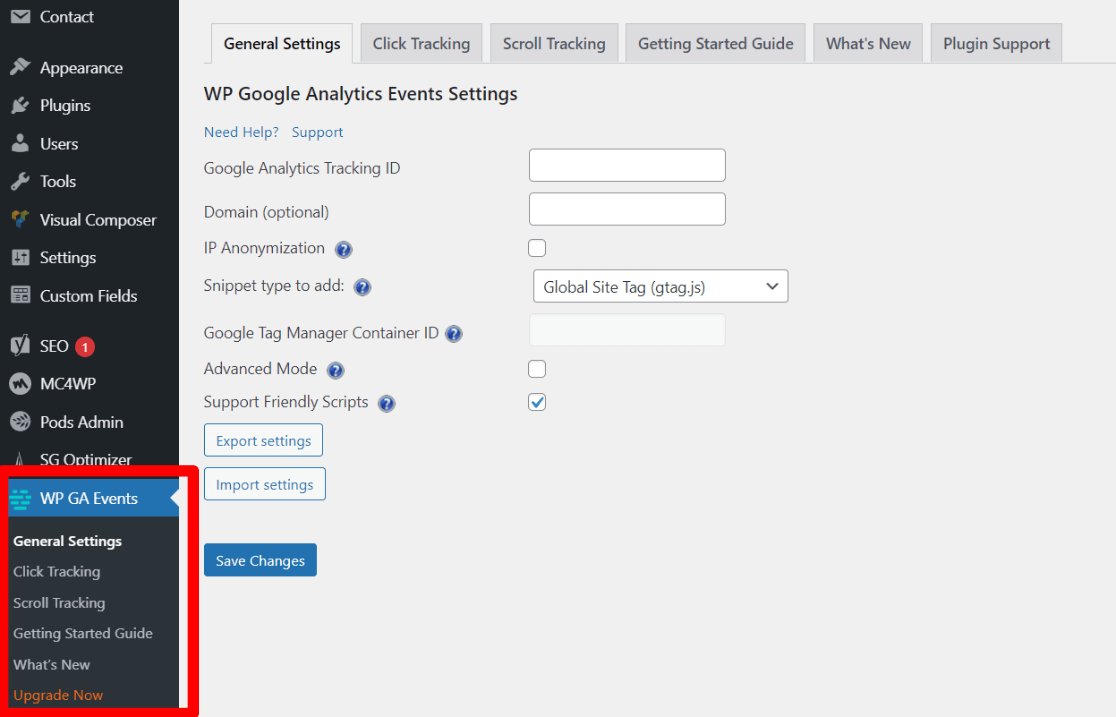Viewport: 1116px width, 717px height.
Task: Click the Save Changes button
Action: coord(260,560)
